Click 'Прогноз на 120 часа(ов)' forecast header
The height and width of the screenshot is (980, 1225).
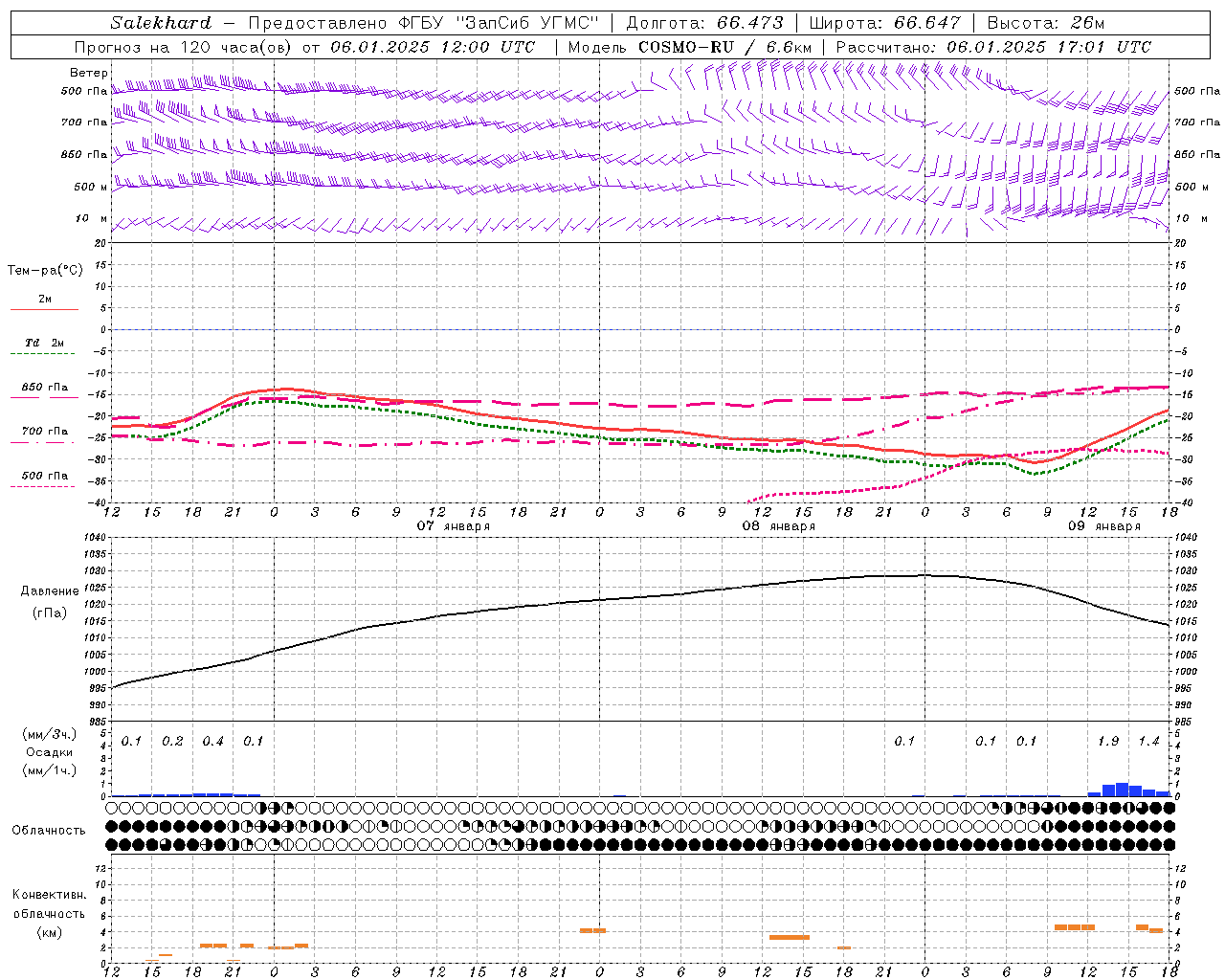(184, 47)
